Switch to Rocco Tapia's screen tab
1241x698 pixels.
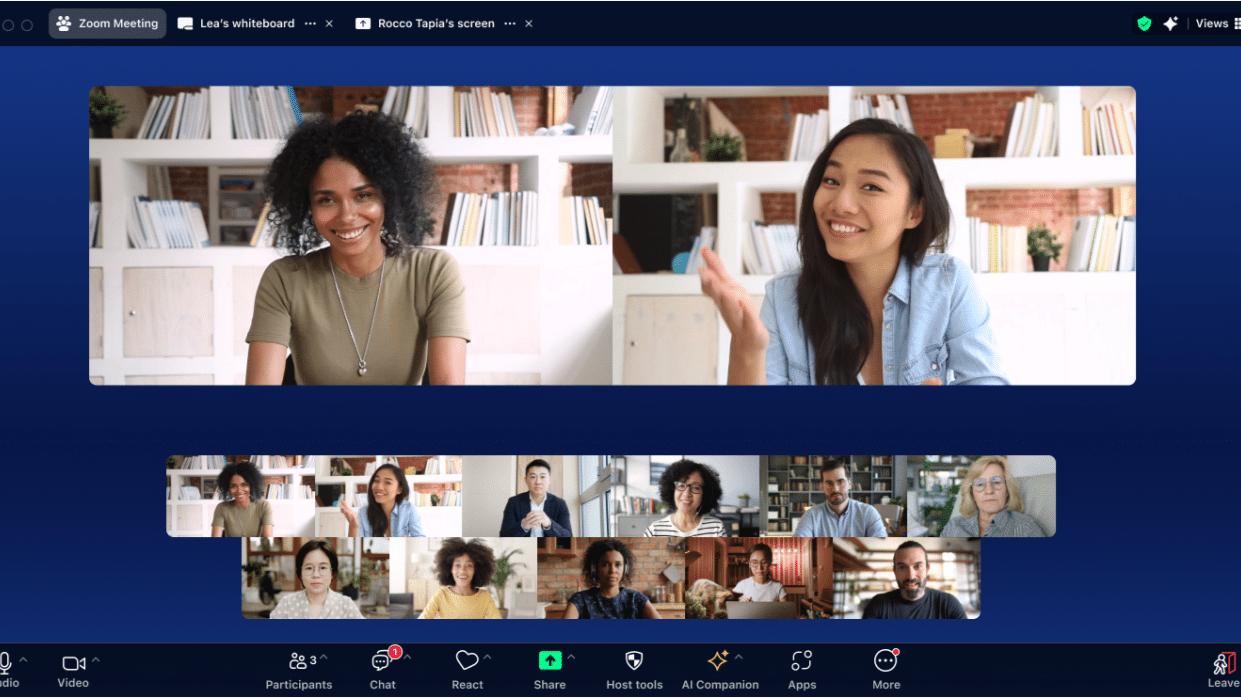[x=425, y=23]
